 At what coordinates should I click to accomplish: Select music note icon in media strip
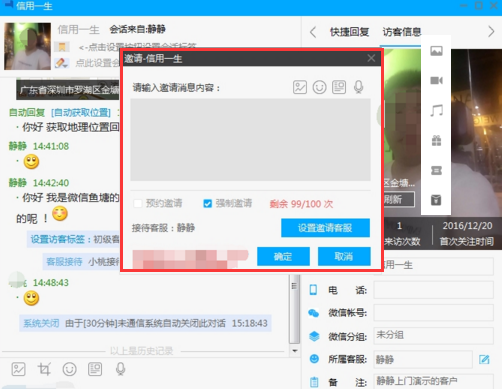click(x=436, y=110)
